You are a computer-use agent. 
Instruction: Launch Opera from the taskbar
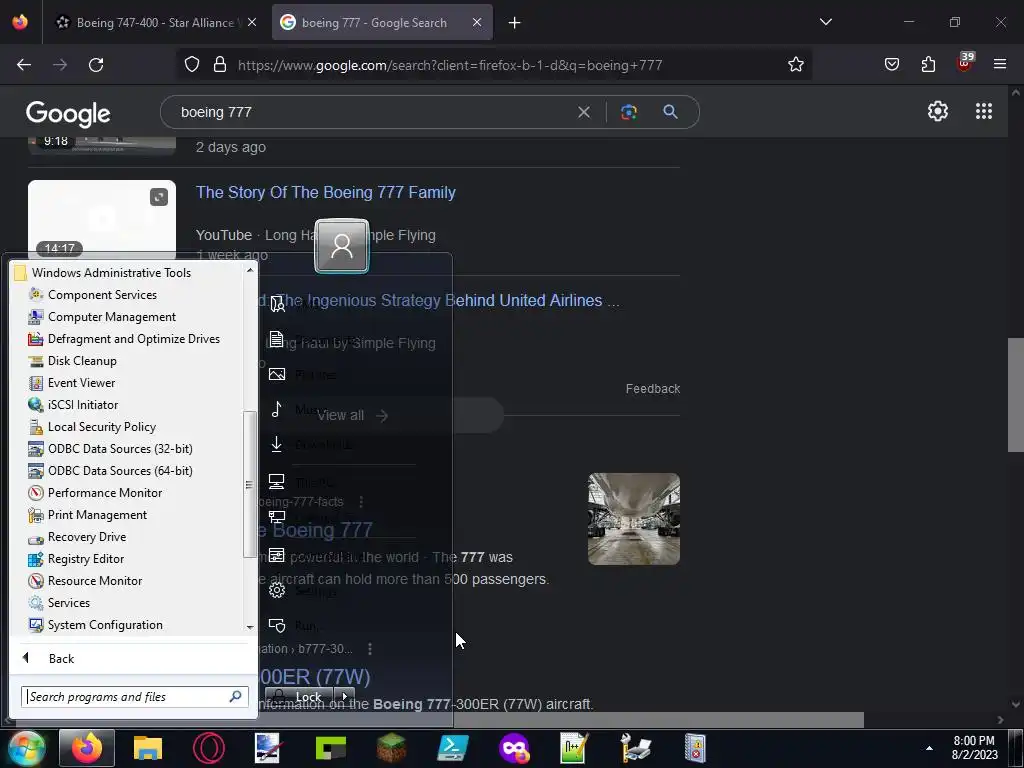[209, 748]
